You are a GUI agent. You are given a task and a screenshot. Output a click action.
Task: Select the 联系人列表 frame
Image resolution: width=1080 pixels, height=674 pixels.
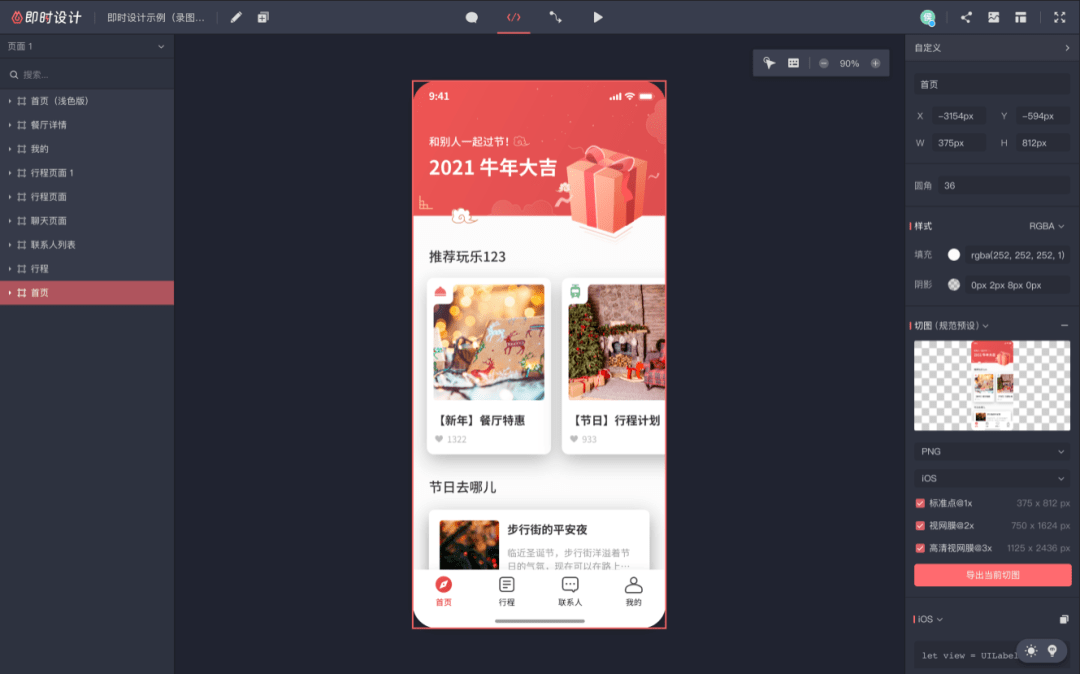click(x=87, y=244)
